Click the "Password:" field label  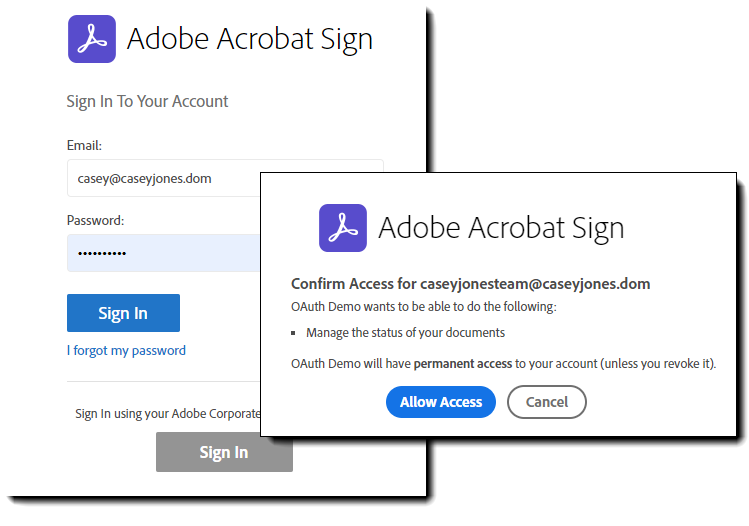(95, 220)
